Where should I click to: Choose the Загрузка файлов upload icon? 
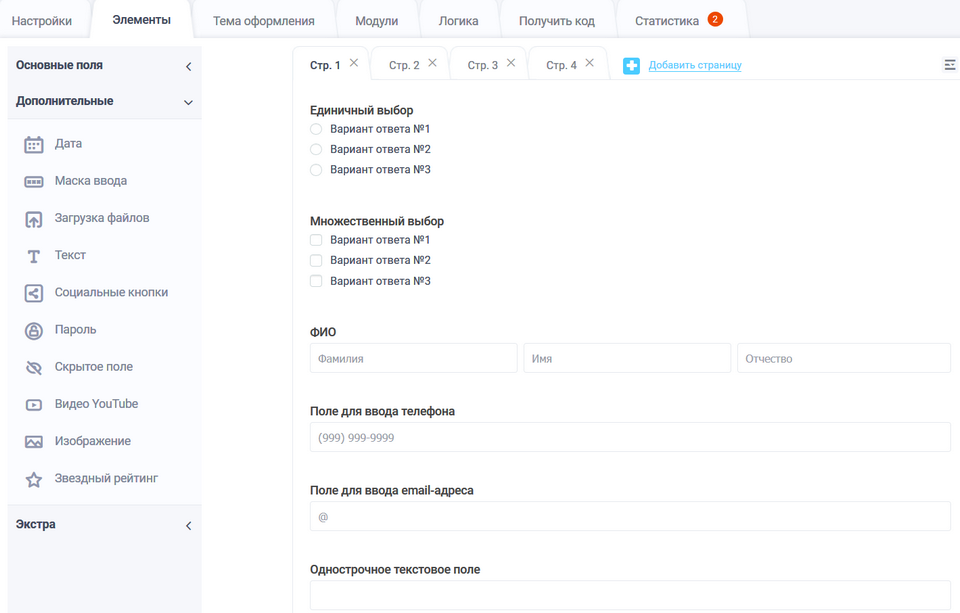34,219
